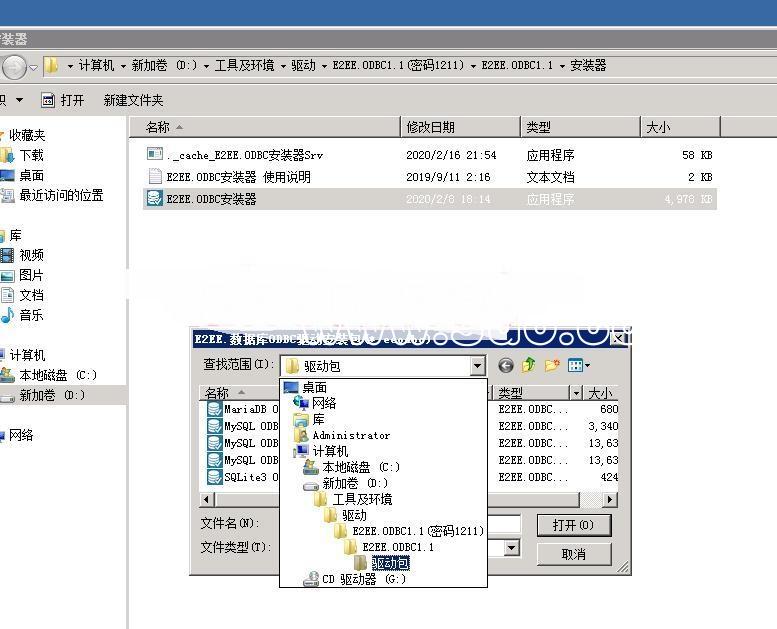Select the MariaDB driver file icon

[214, 409]
